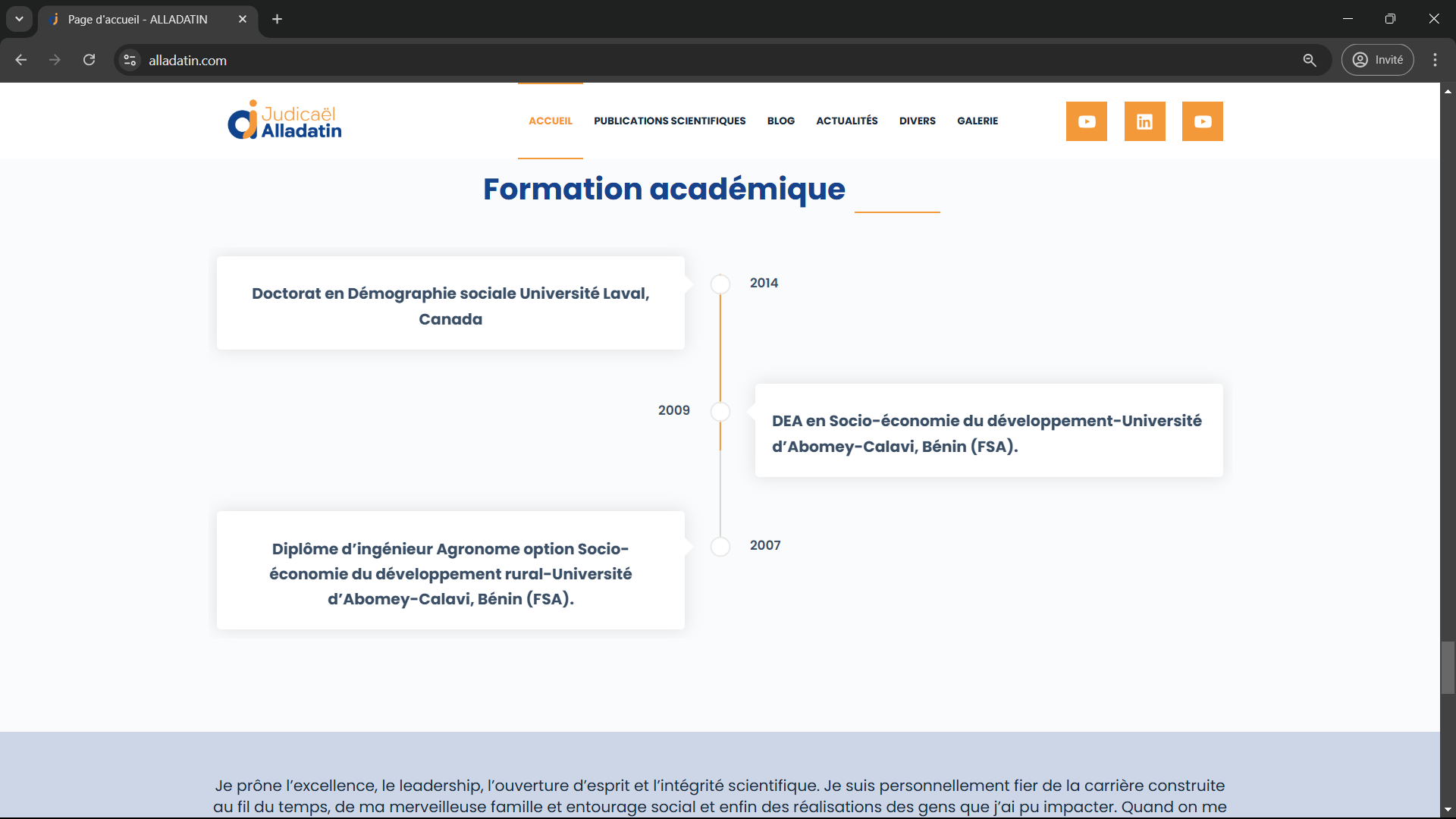This screenshot has height=819, width=1456.
Task: Reload the page with the refresh icon
Action: click(x=89, y=60)
